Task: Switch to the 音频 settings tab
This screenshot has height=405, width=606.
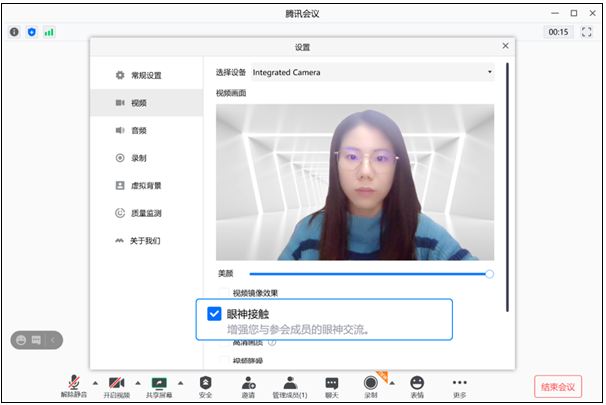Action: pyautogui.click(x=146, y=131)
